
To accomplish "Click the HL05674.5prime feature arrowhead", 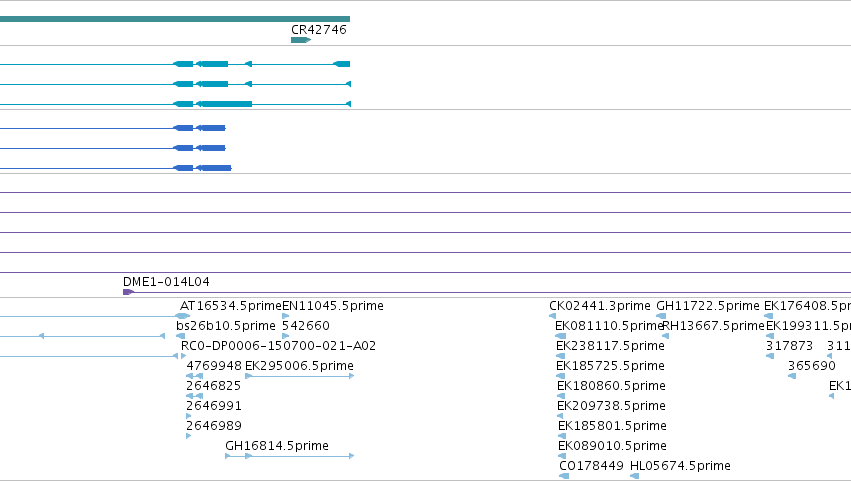I will point(634,476).
